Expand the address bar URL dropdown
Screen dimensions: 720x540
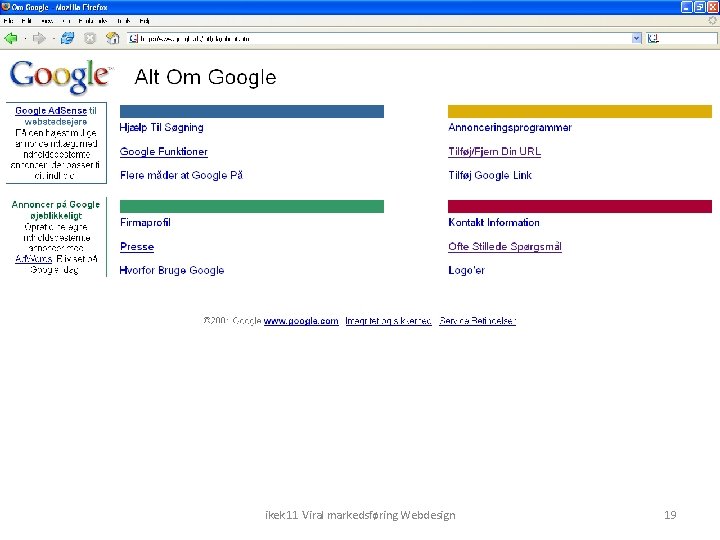636,39
